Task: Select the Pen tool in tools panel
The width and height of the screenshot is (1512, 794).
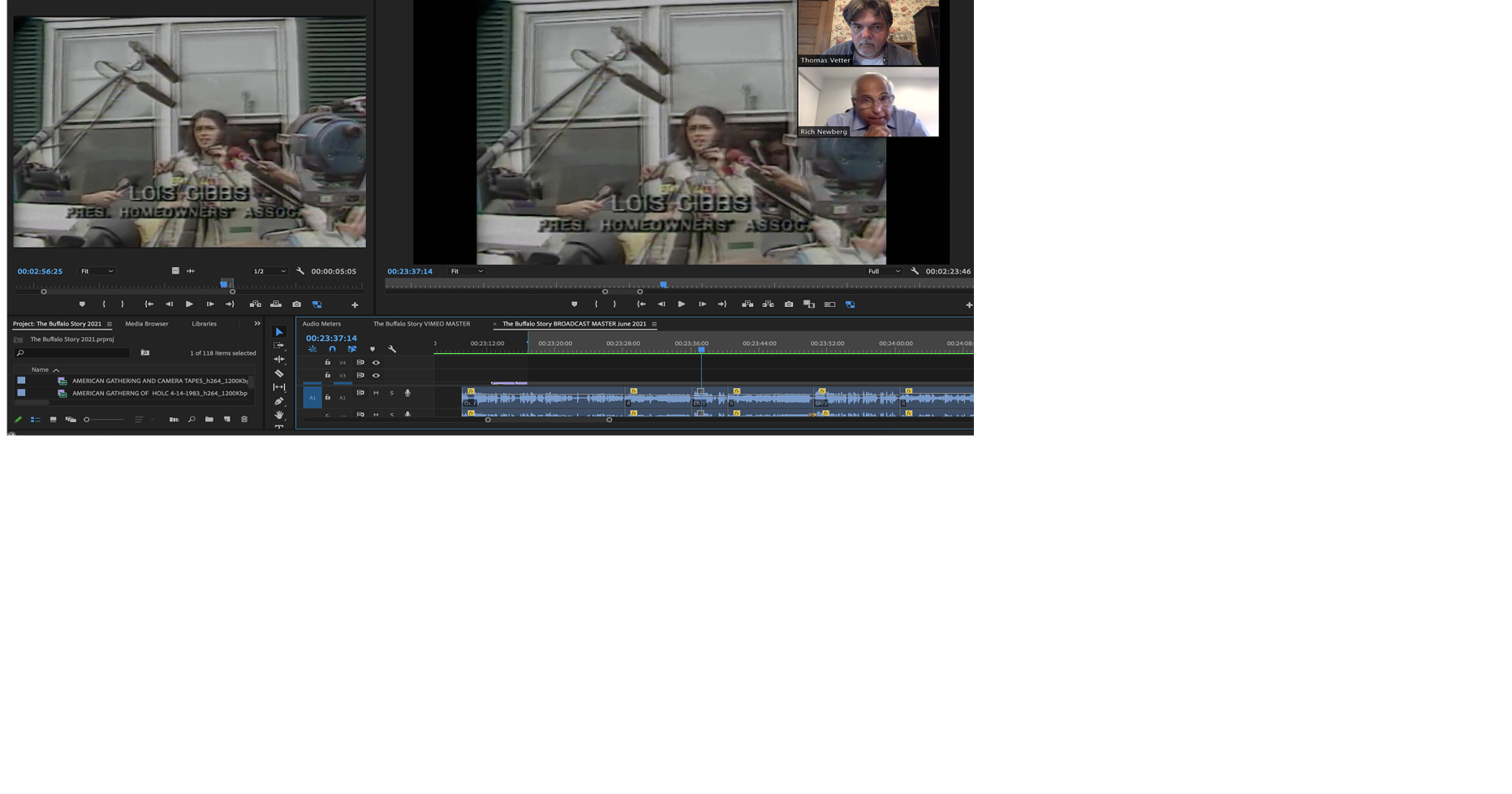Action: pos(278,401)
